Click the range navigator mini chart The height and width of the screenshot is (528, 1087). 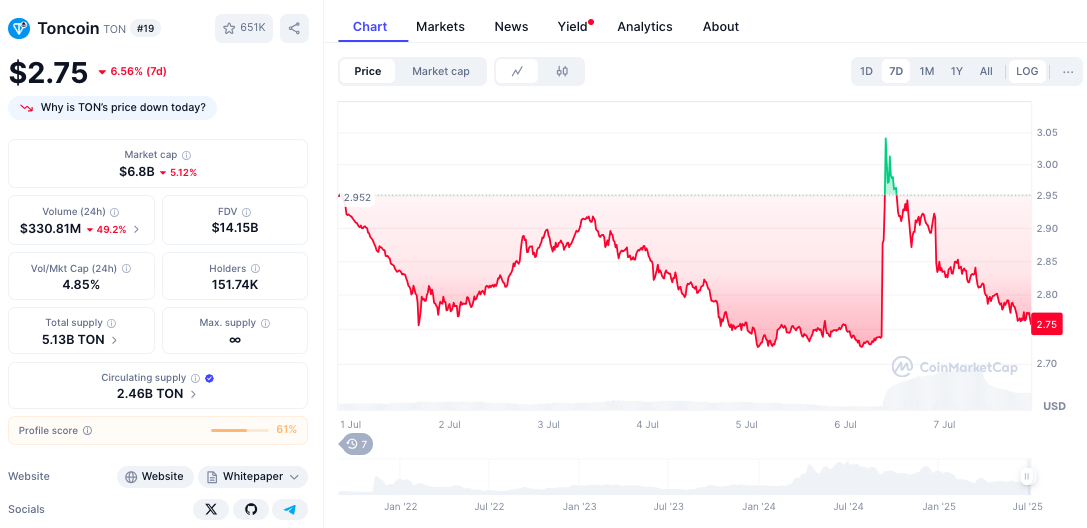[685, 477]
